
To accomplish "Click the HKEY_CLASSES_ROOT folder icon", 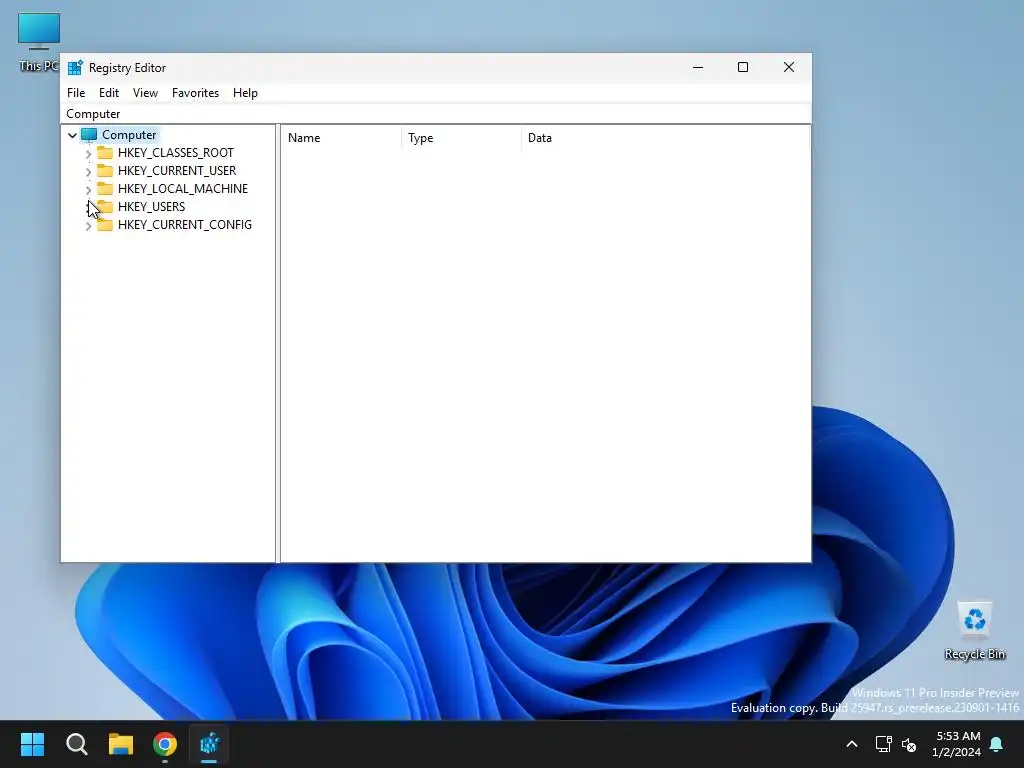I will click(x=104, y=153).
